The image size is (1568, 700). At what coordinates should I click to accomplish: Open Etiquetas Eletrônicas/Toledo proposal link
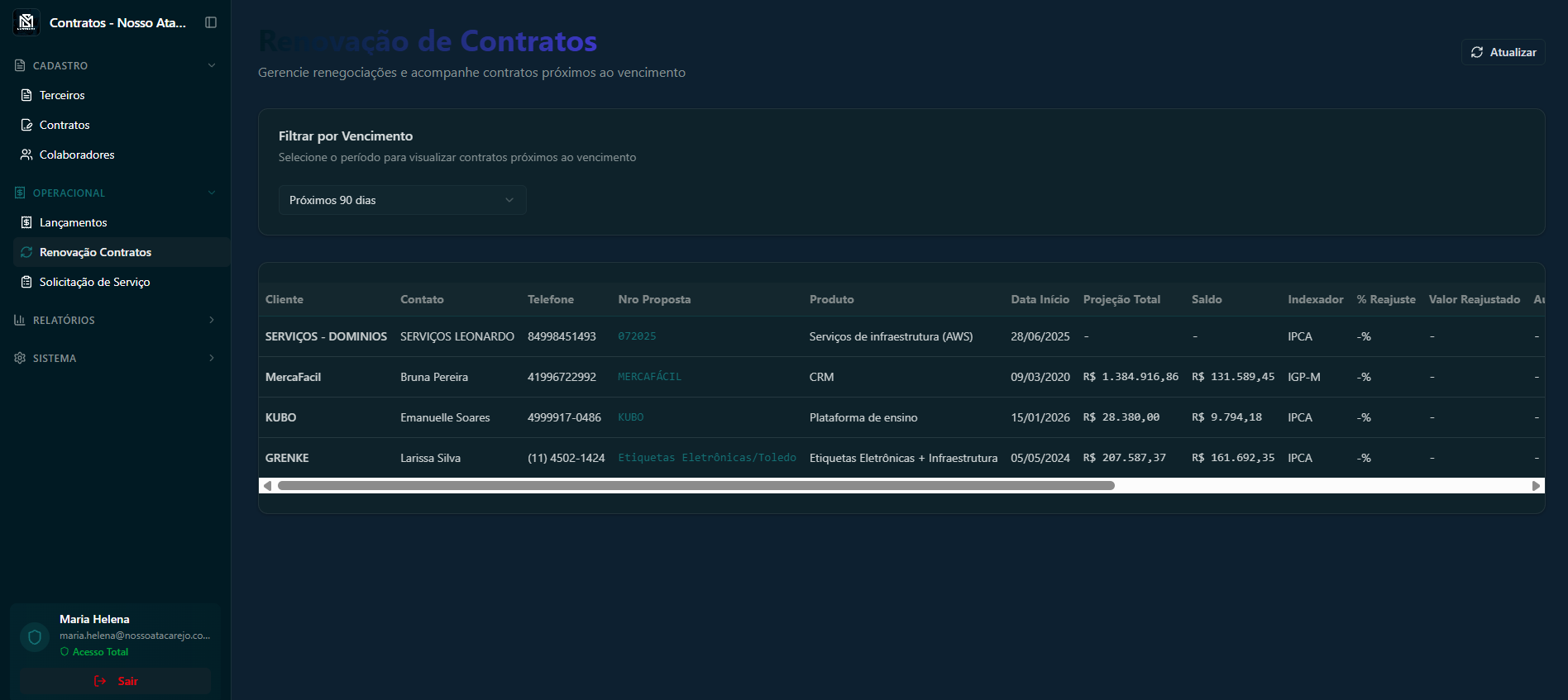click(707, 458)
